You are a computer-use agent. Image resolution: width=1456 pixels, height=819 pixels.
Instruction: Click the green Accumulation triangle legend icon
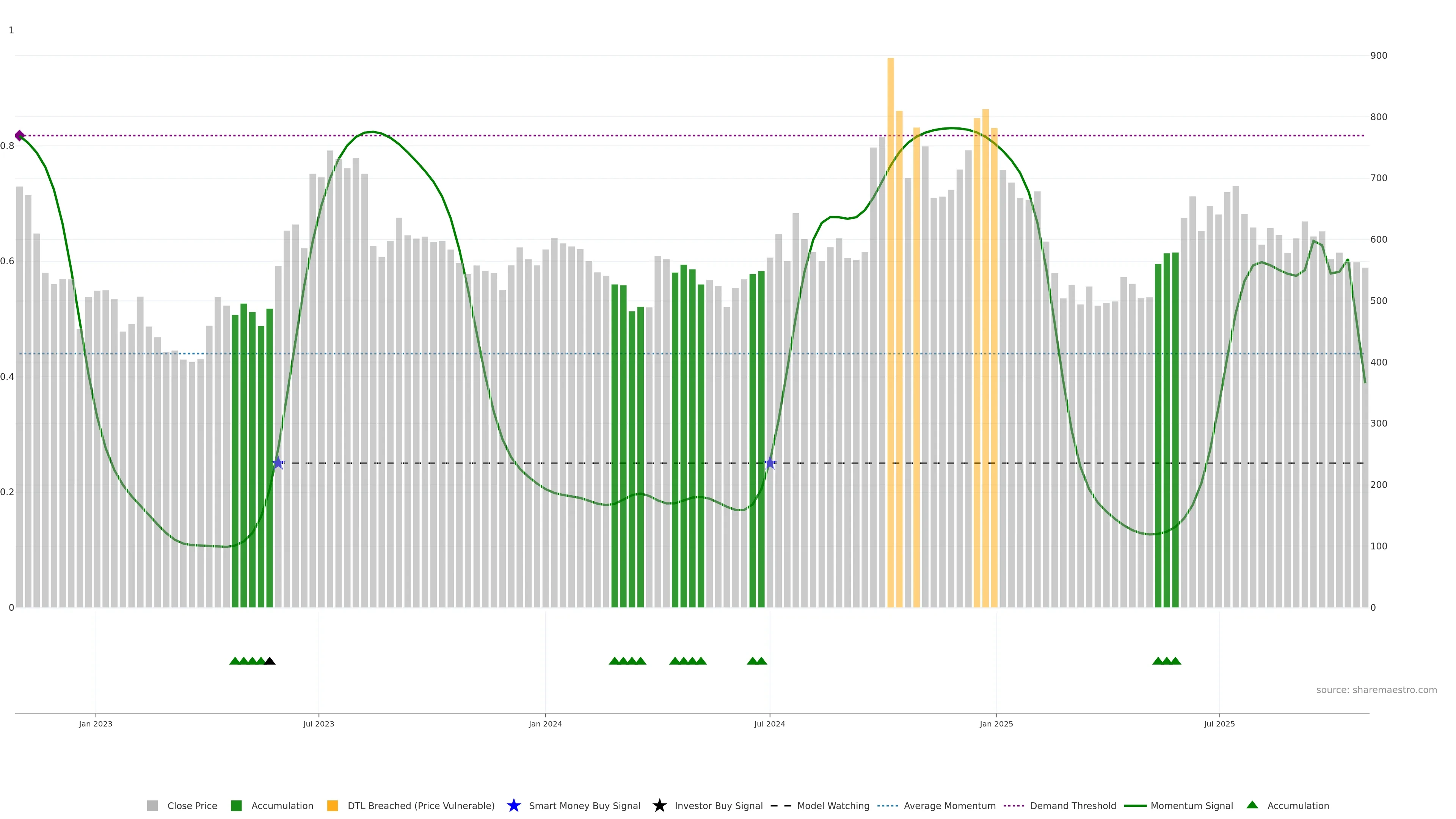1252,805
